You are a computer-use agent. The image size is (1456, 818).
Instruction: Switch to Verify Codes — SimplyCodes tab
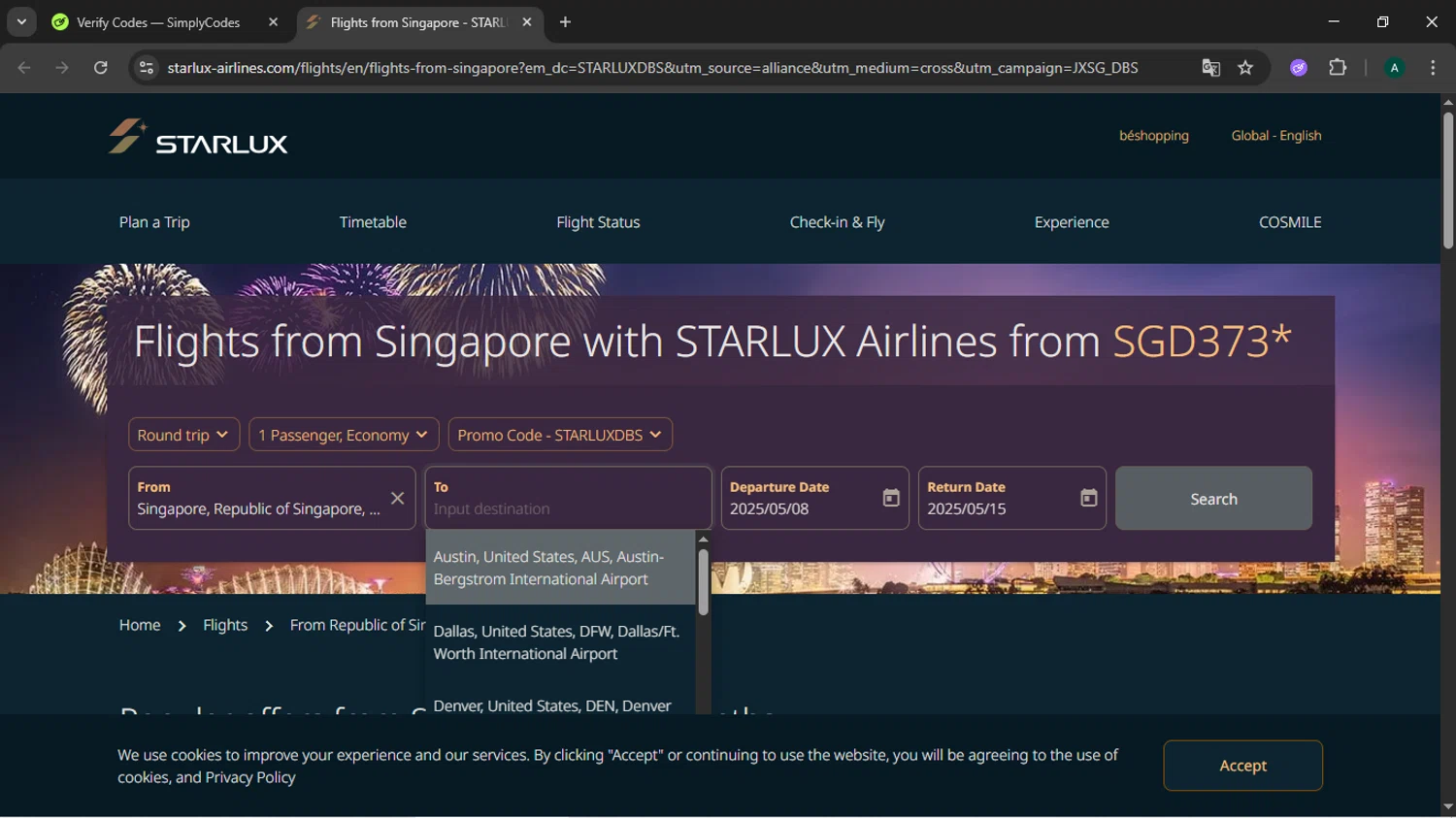tap(165, 22)
